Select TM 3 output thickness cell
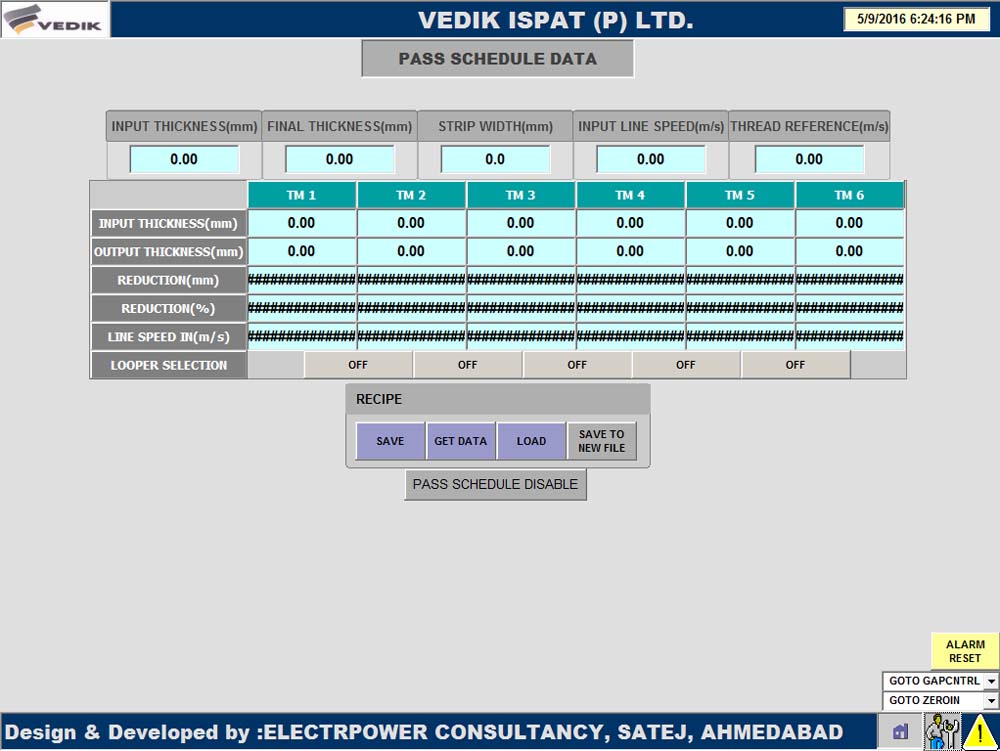 point(520,251)
